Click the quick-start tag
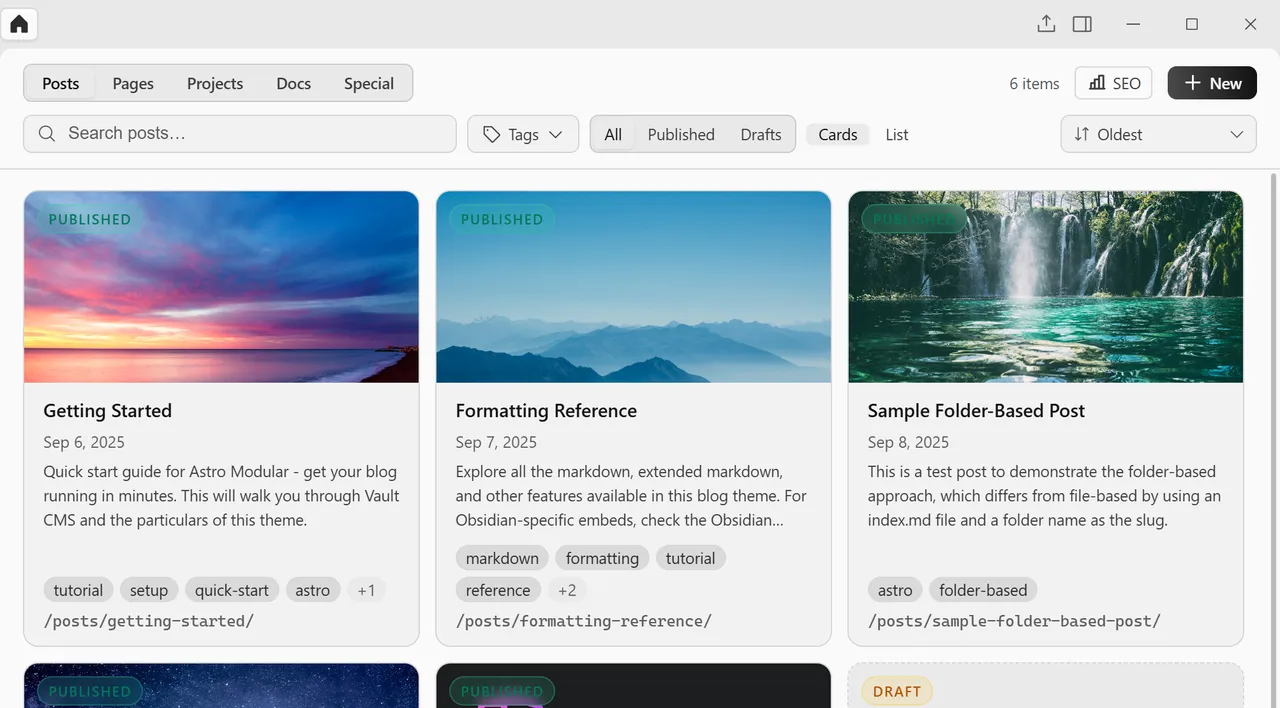Screen dimensions: 1280x708 click(232, 590)
